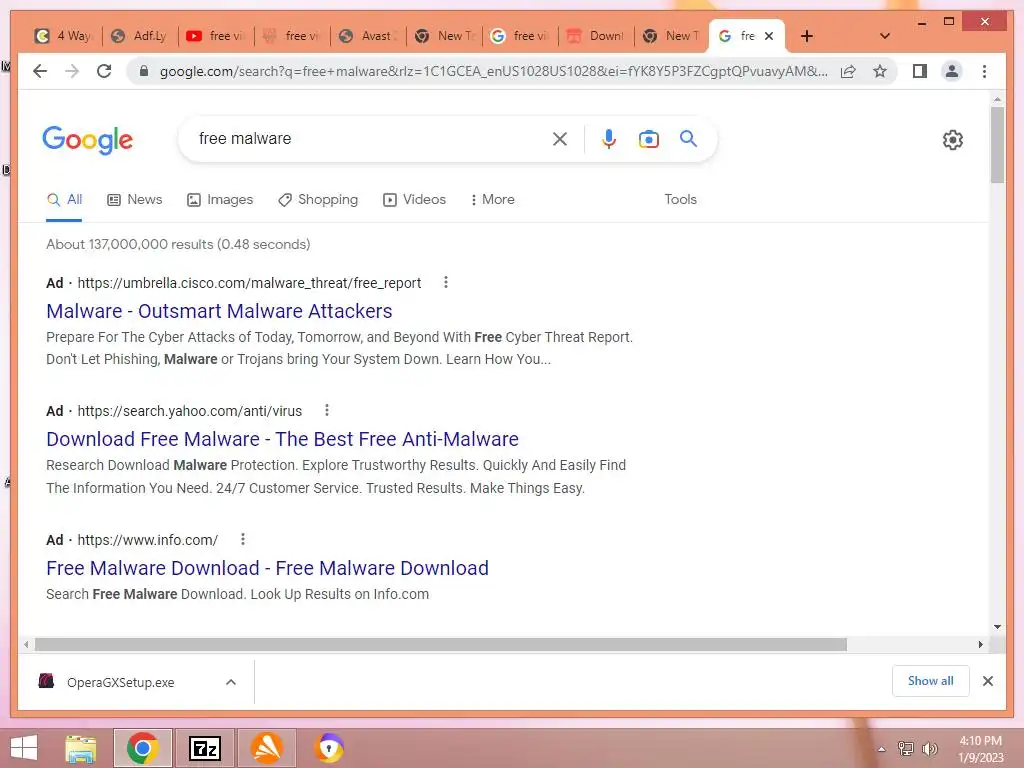Open 'Malware - Outsmart Malware Attackers' link
The height and width of the screenshot is (768, 1024).
click(x=219, y=311)
